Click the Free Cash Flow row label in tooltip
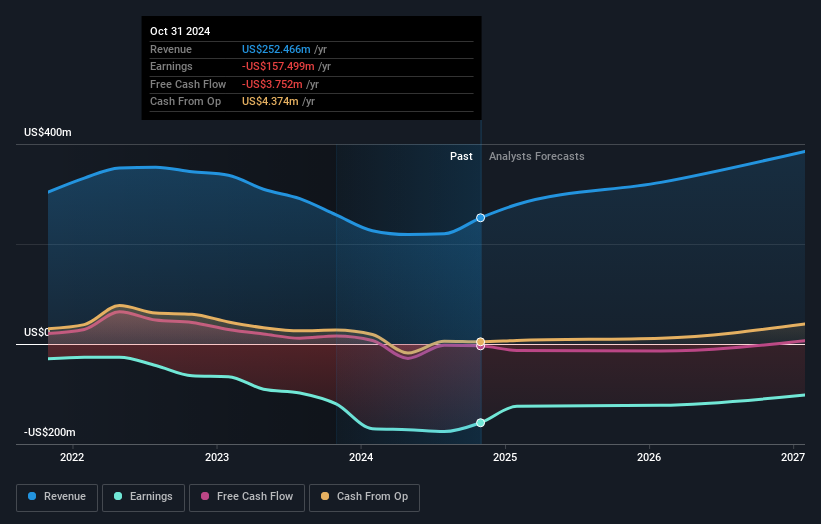 tap(188, 84)
